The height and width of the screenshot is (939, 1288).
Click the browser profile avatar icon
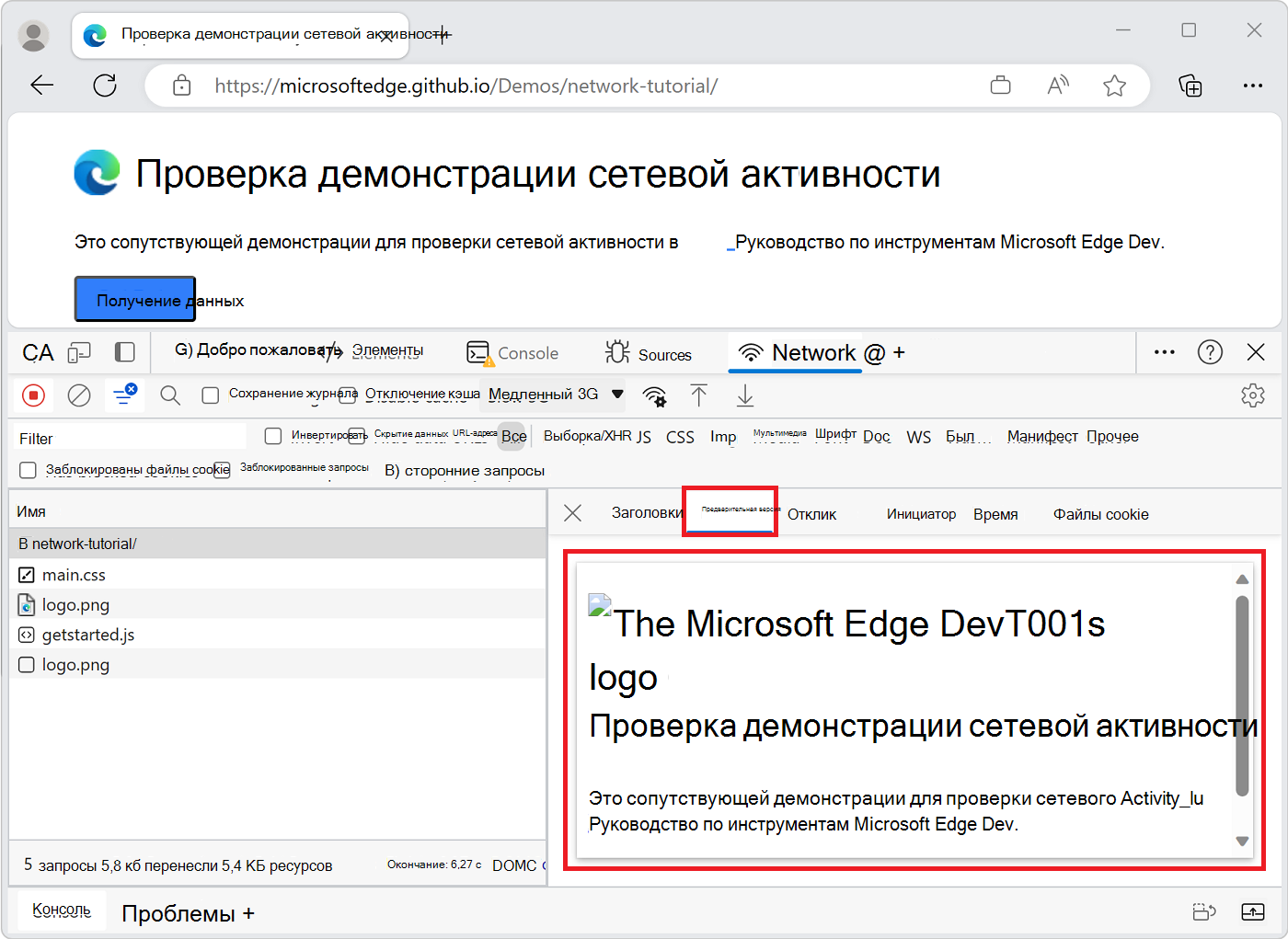pyautogui.click(x=34, y=35)
